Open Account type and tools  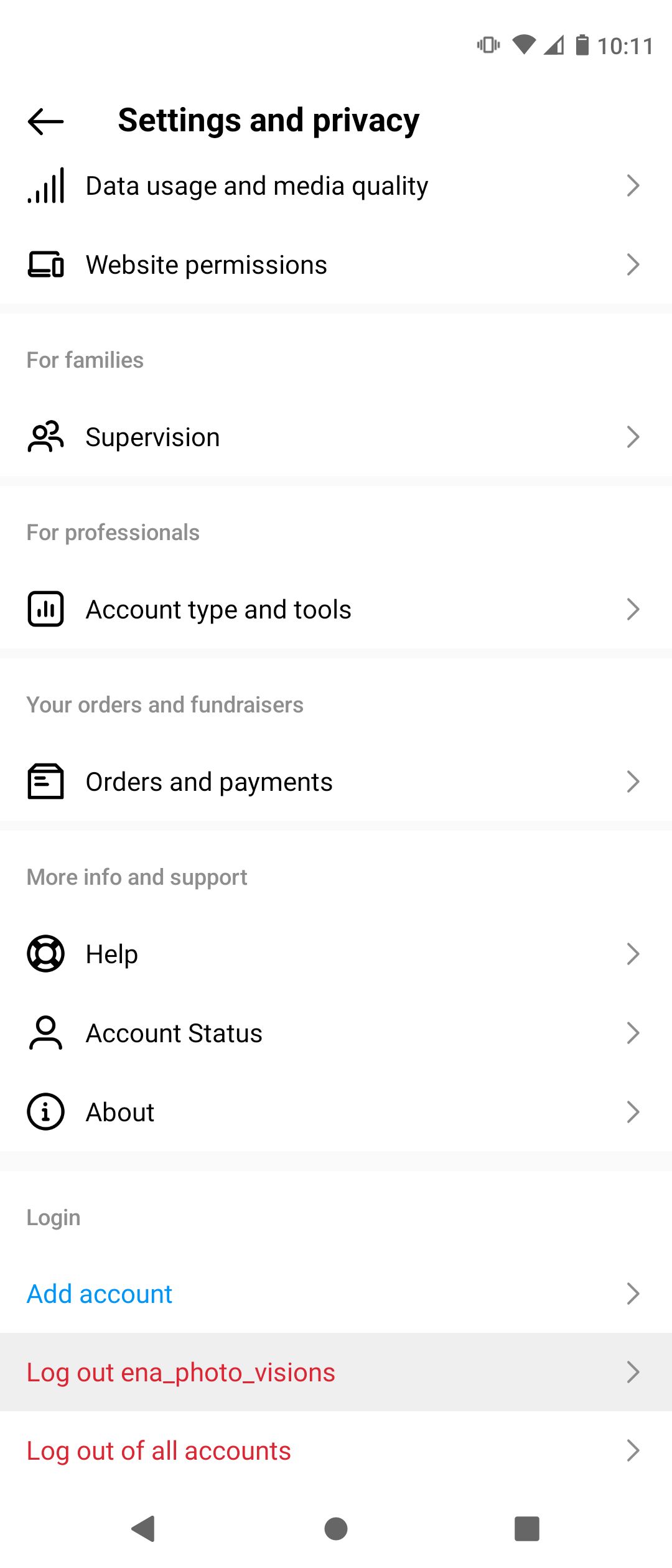pos(218,609)
